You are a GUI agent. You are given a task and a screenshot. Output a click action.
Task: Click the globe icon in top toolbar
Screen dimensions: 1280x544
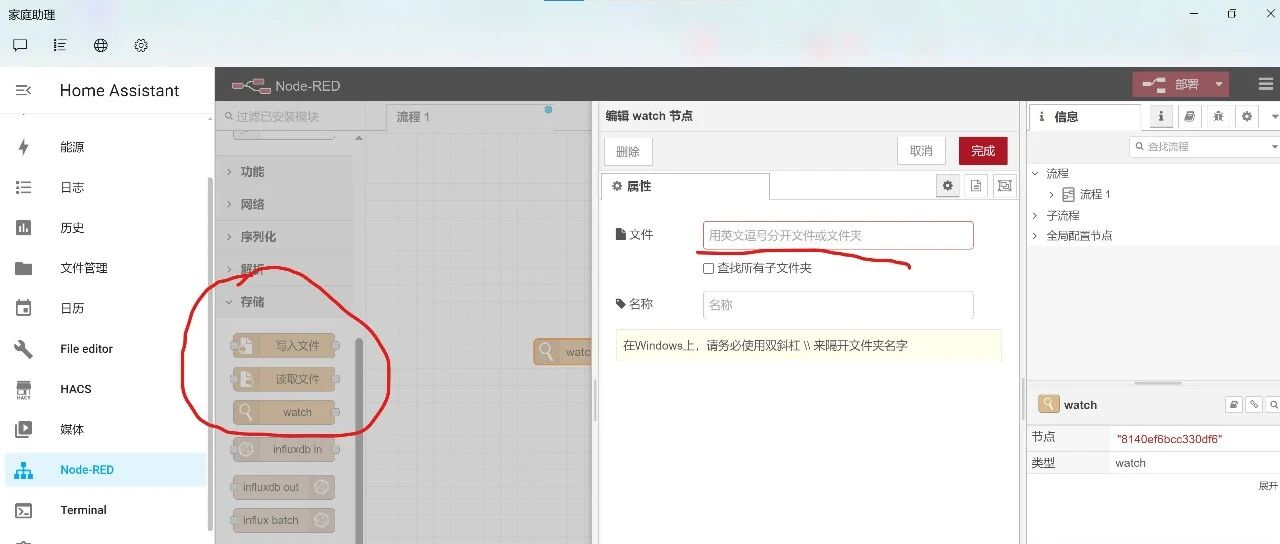point(101,45)
